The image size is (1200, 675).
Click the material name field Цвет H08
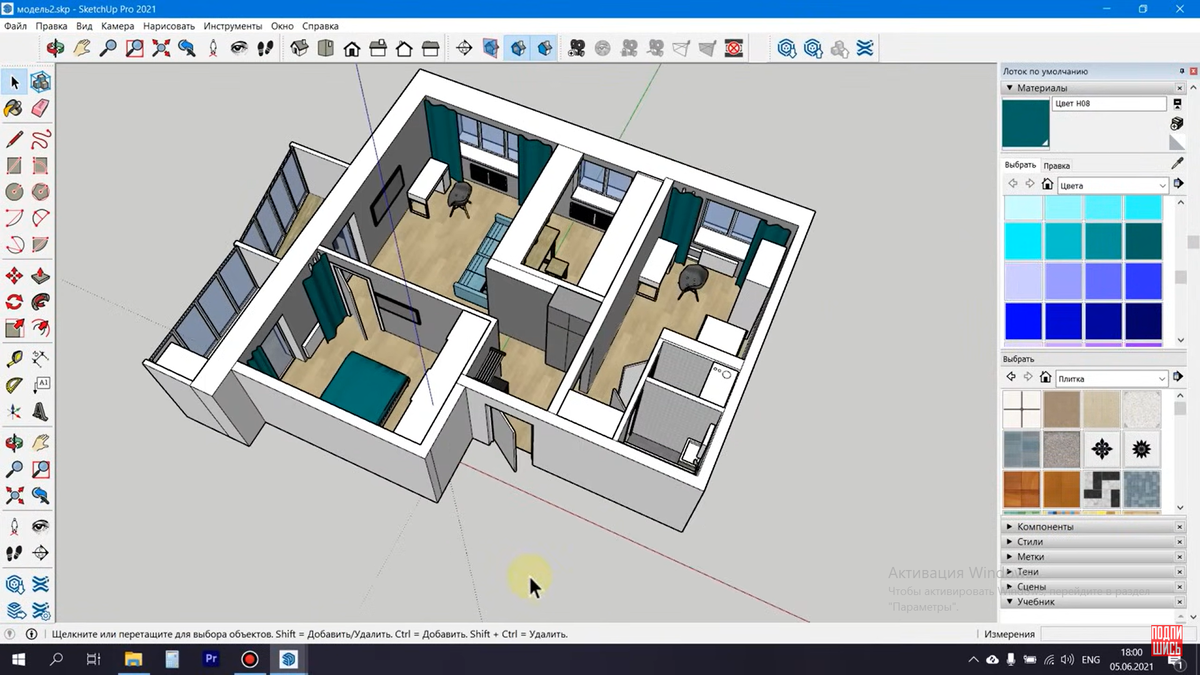click(1109, 104)
